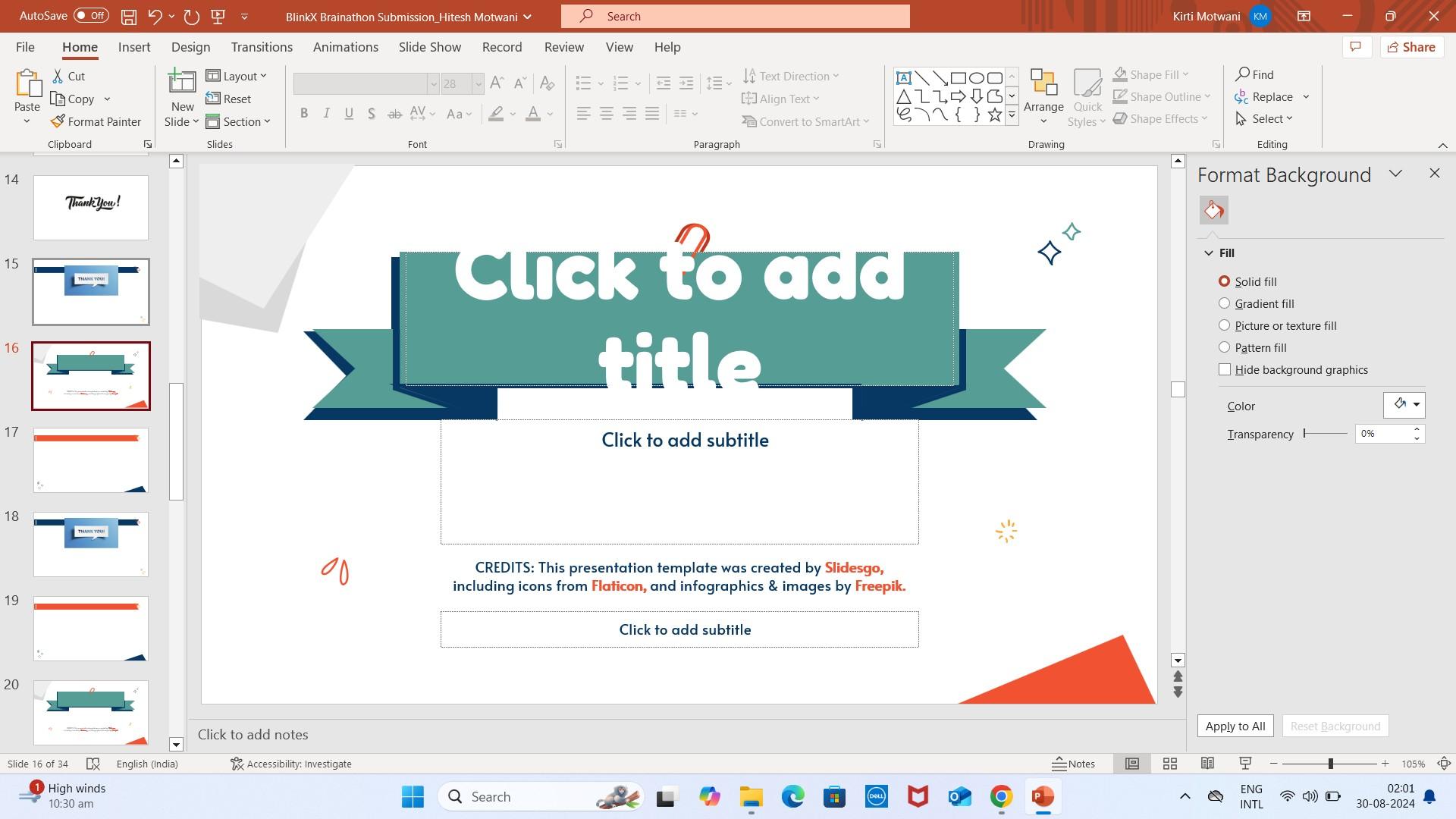1456x819 pixels.
Task: Open Slide Sorter view in status bar
Action: coord(1169,764)
